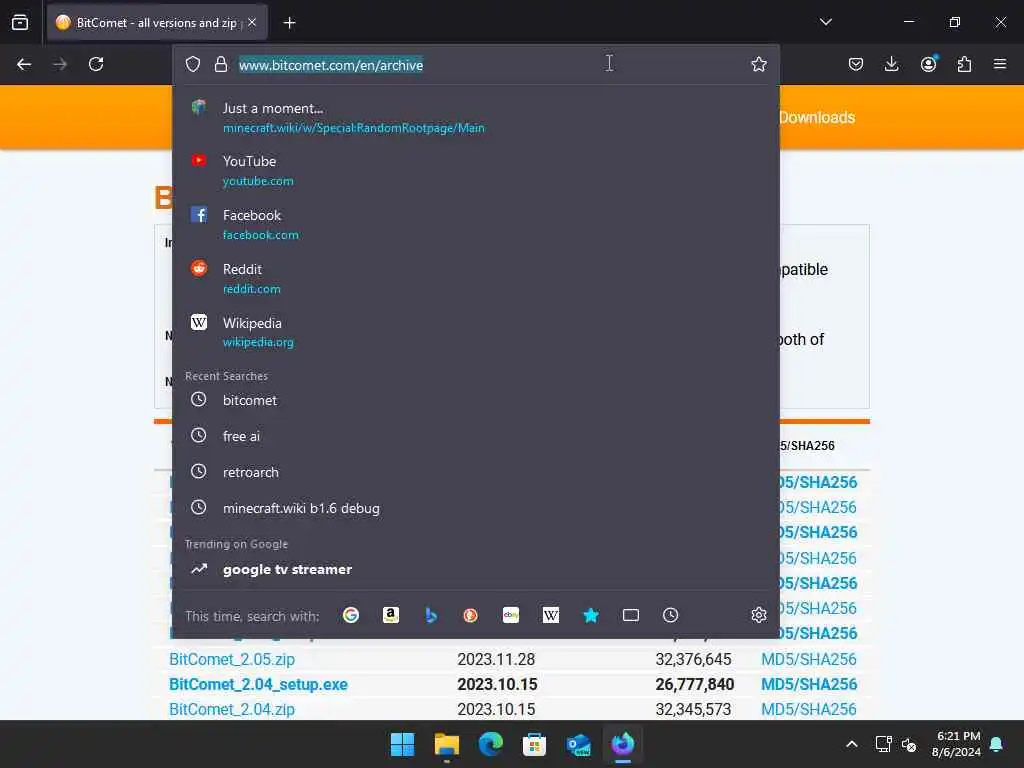The width and height of the screenshot is (1024, 768).
Task: Show hidden system tray icons
Action: click(x=852, y=744)
